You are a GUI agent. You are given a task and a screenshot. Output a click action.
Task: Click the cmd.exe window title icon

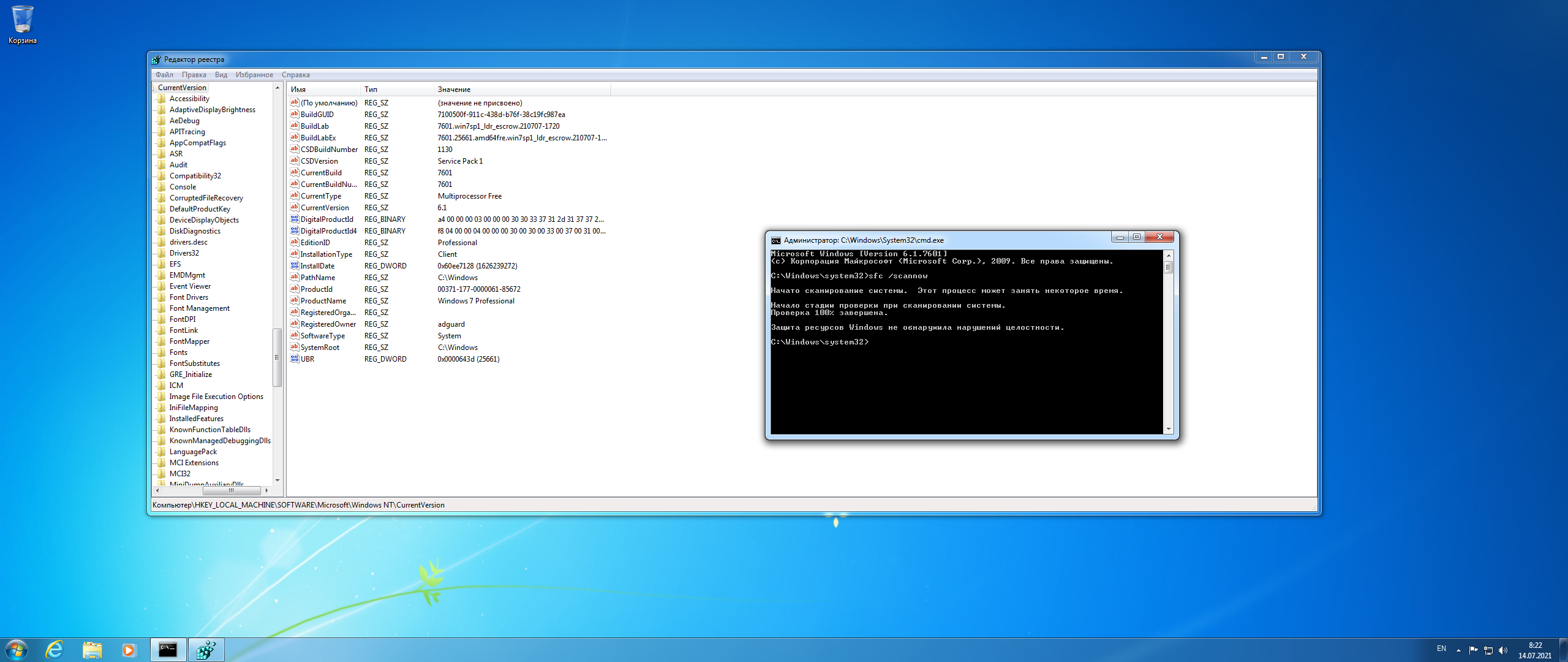click(x=776, y=240)
